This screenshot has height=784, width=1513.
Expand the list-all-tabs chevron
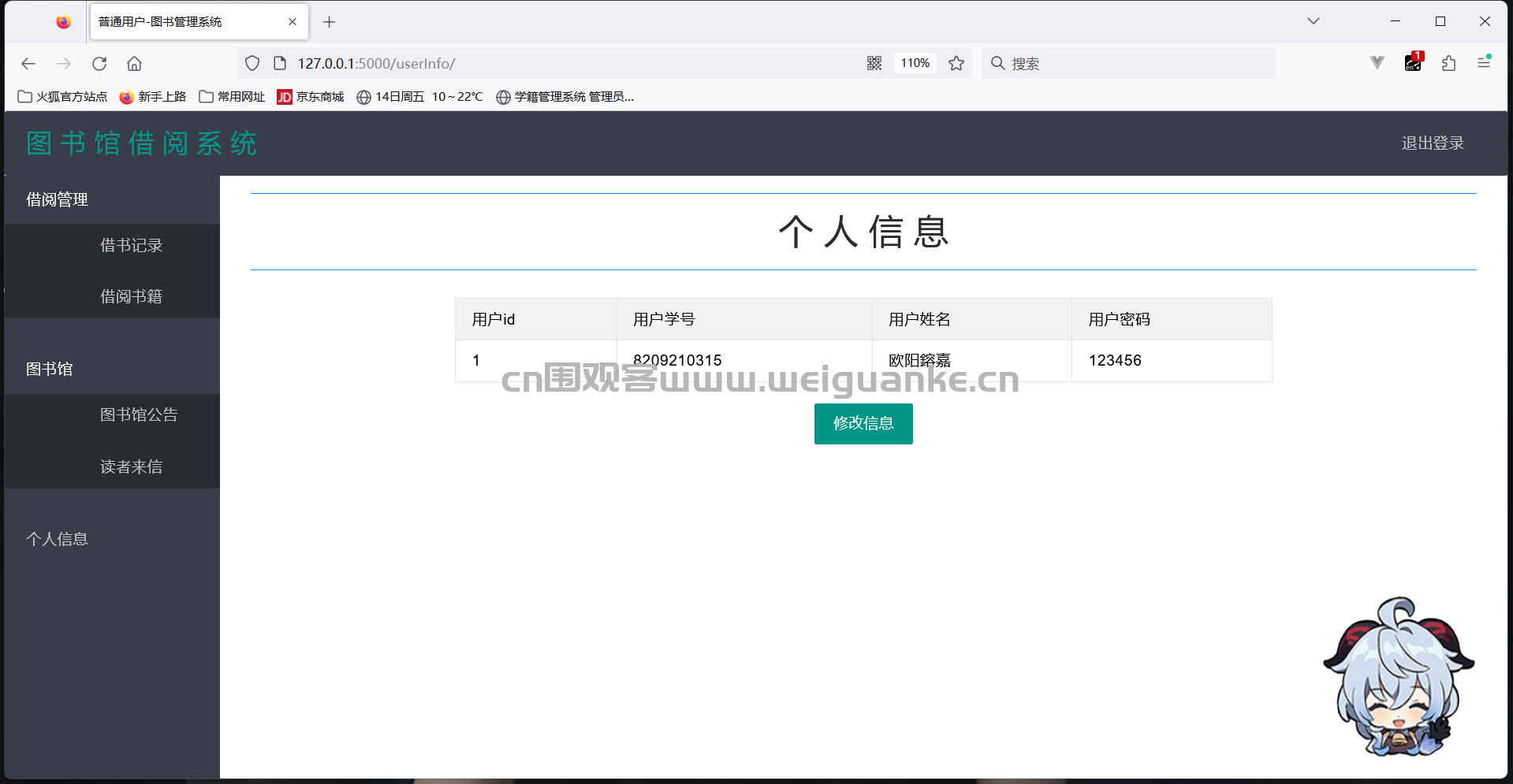[1314, 21]
